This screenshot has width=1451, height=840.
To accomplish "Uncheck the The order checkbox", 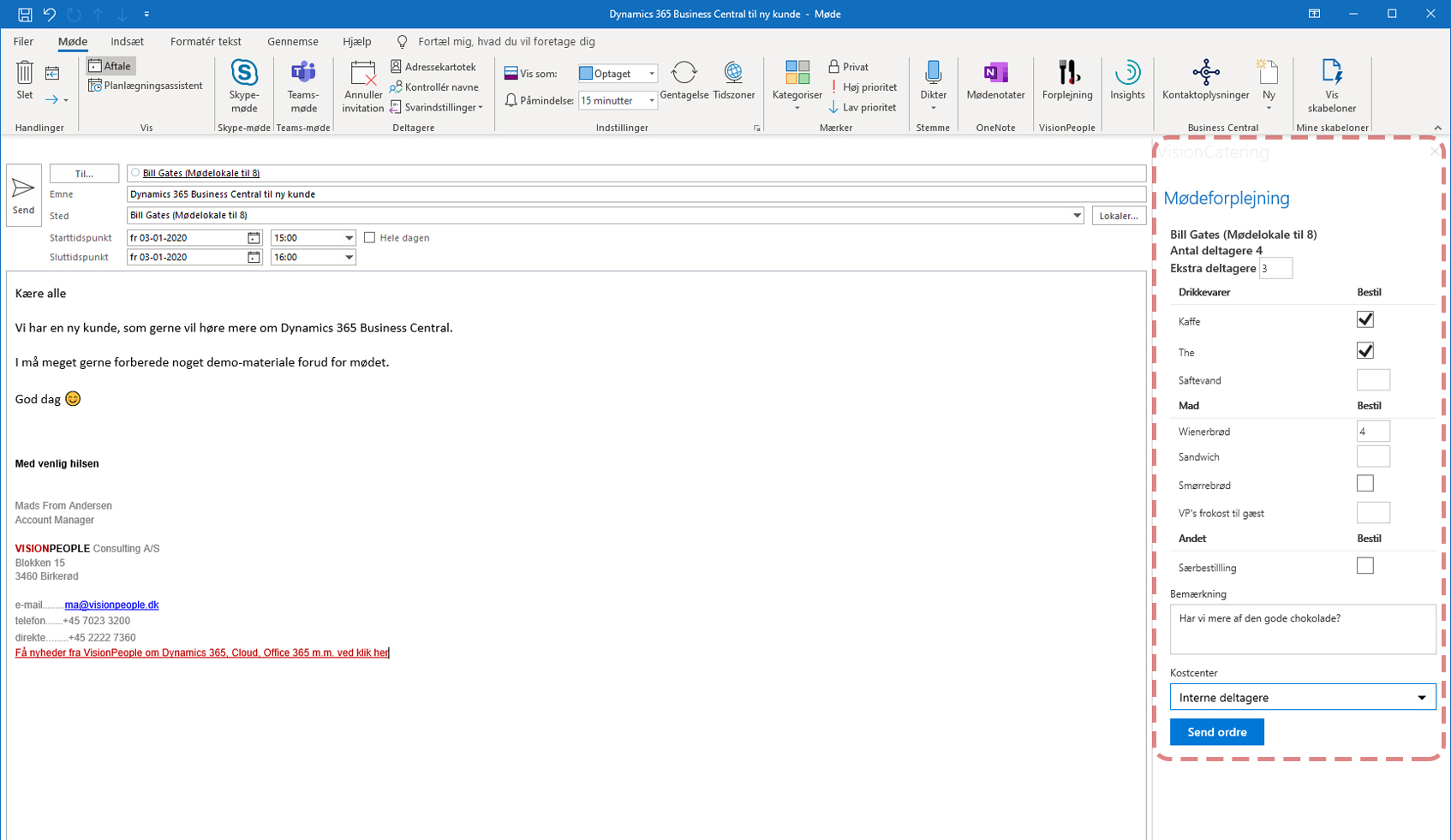I will pos(1365,350).
